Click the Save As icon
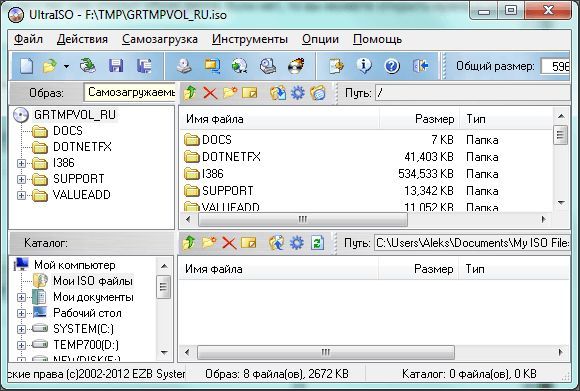Viewport: 580px width, 391px height. coord(144,66)
